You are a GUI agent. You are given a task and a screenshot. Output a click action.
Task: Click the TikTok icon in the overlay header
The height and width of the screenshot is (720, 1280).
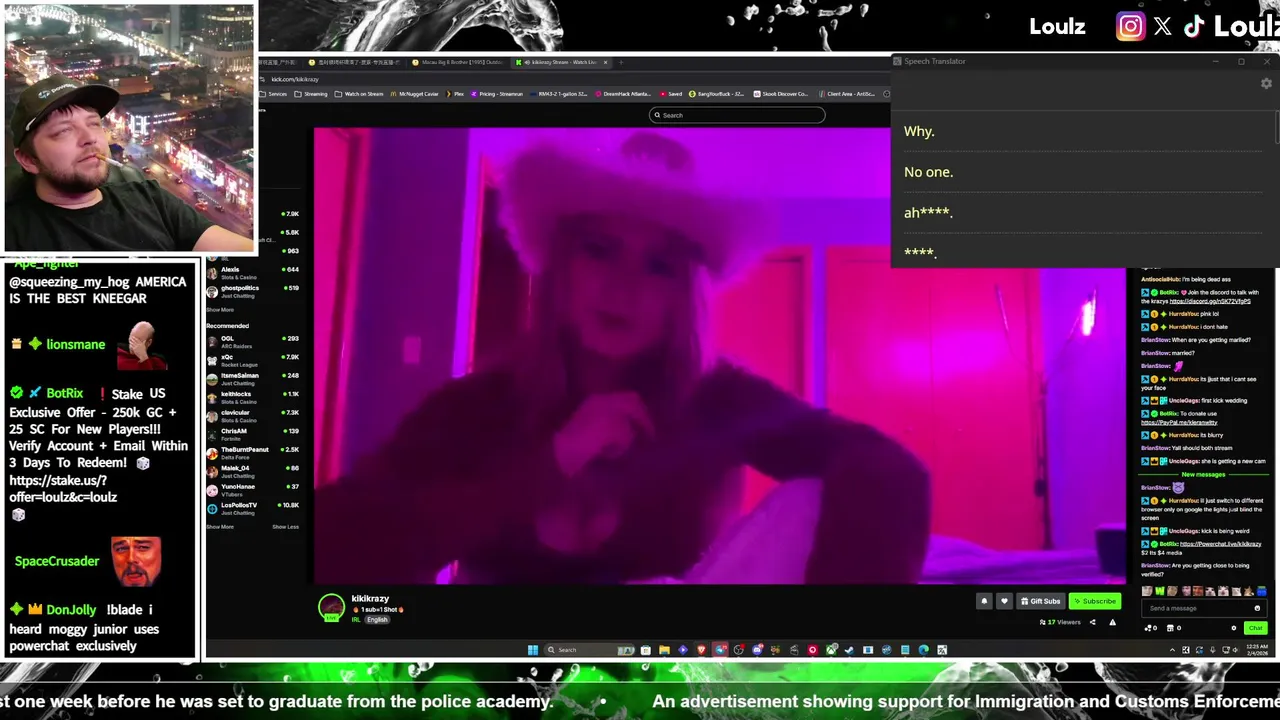pyautogui.click(x=1194, y=27)
